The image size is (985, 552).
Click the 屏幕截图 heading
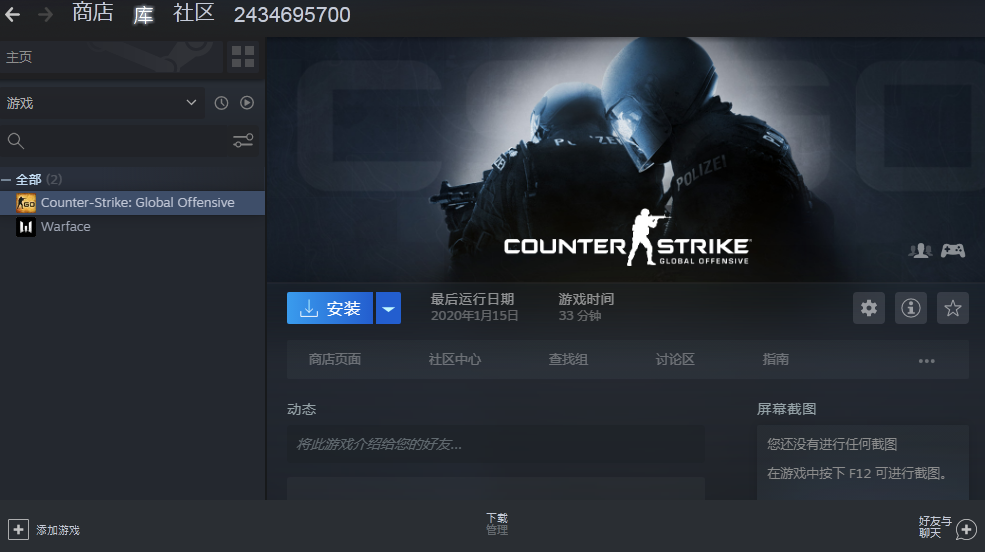[x=786, y=409]
